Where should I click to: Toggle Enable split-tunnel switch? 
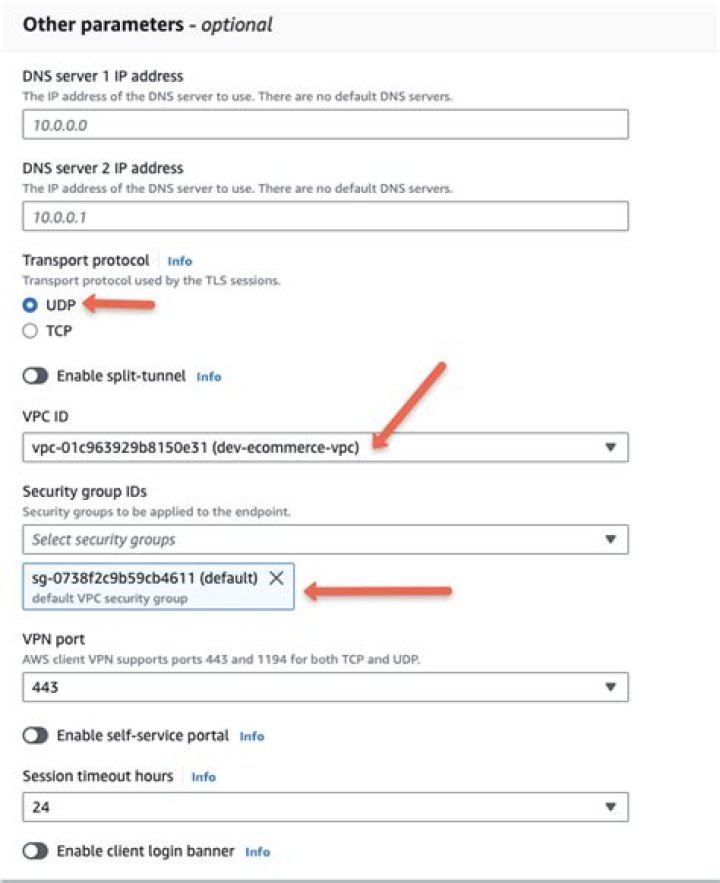click(x=35, y=376)
